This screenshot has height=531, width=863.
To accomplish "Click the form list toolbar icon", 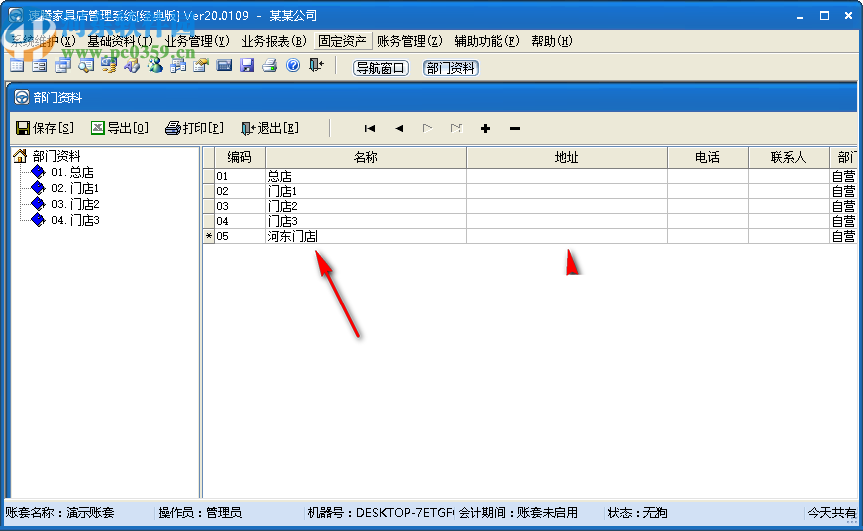I will 40,66.
